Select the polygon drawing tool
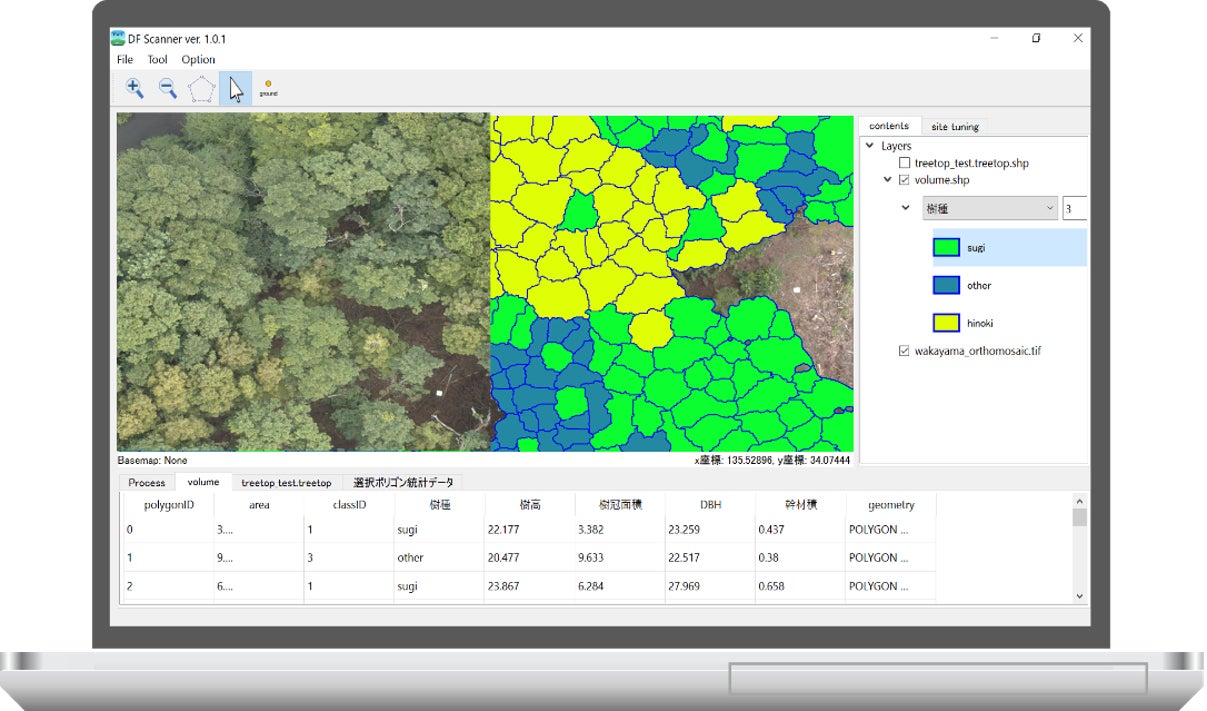 tap(202, 89)
